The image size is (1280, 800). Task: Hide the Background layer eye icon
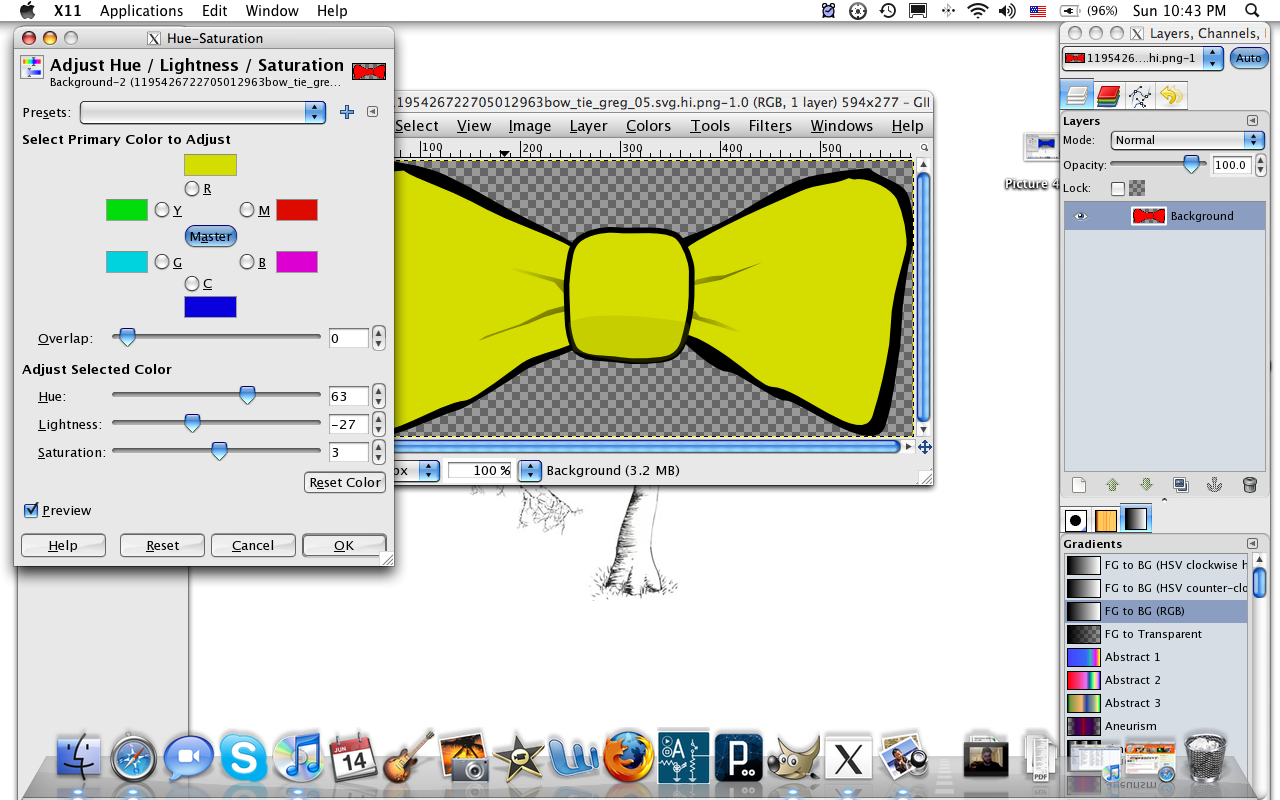pos(1080,216)
